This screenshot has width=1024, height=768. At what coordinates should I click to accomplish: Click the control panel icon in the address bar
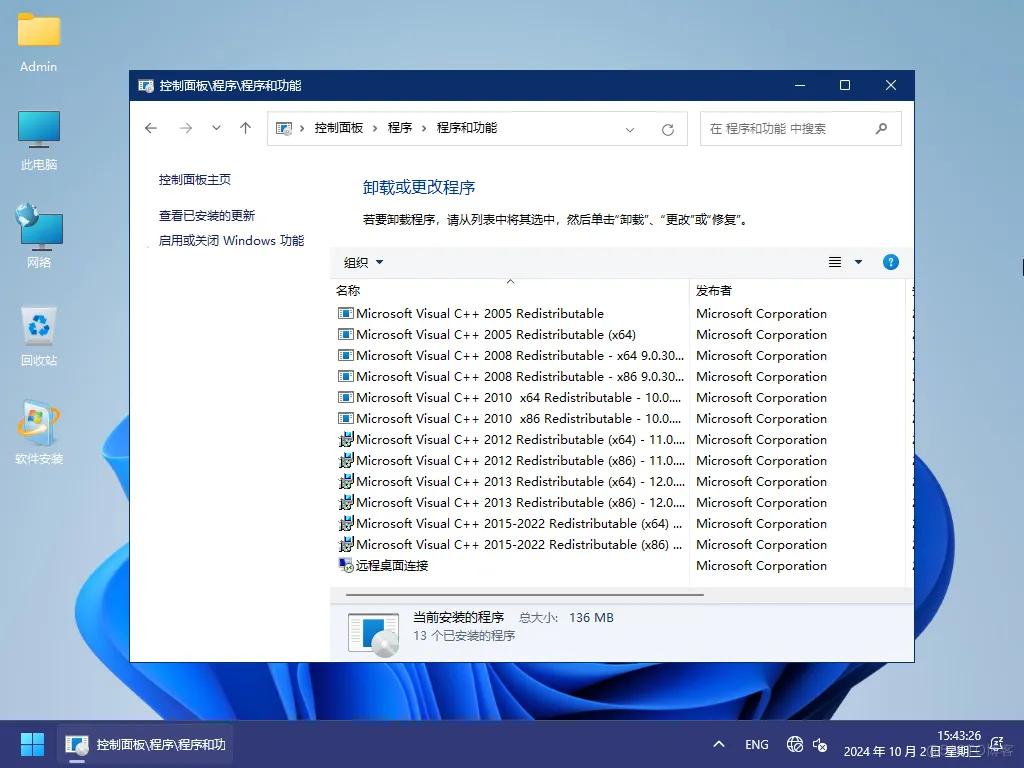tap(284, 129)
